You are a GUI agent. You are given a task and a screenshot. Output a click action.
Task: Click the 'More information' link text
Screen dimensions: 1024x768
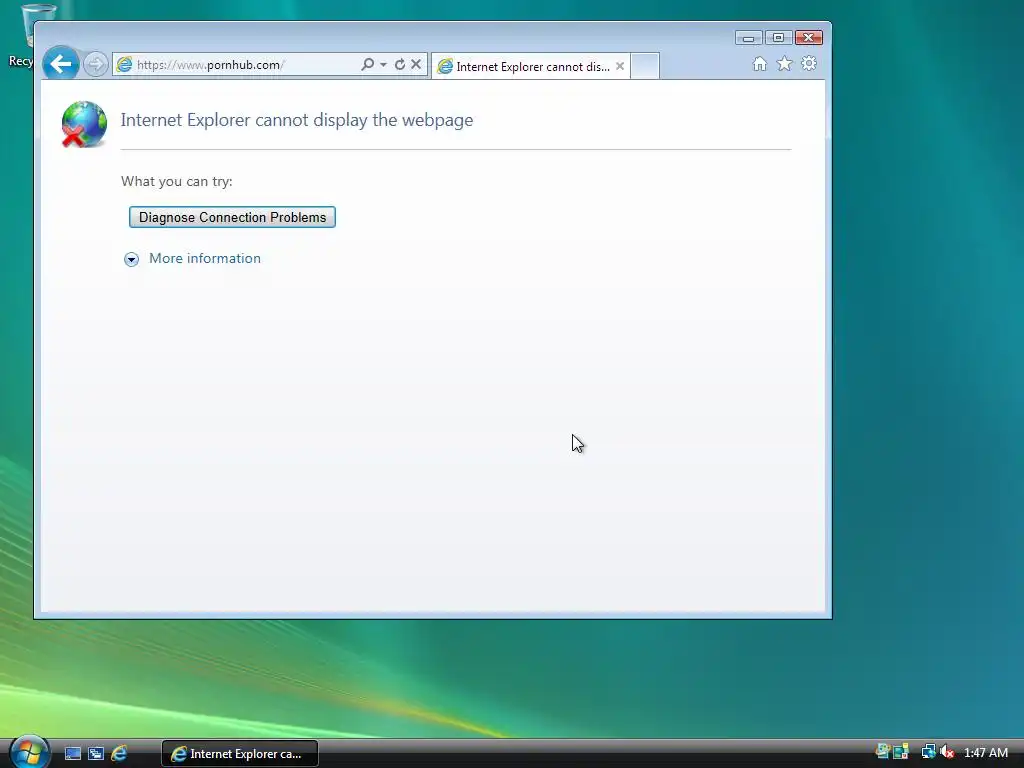click(205, 258)
